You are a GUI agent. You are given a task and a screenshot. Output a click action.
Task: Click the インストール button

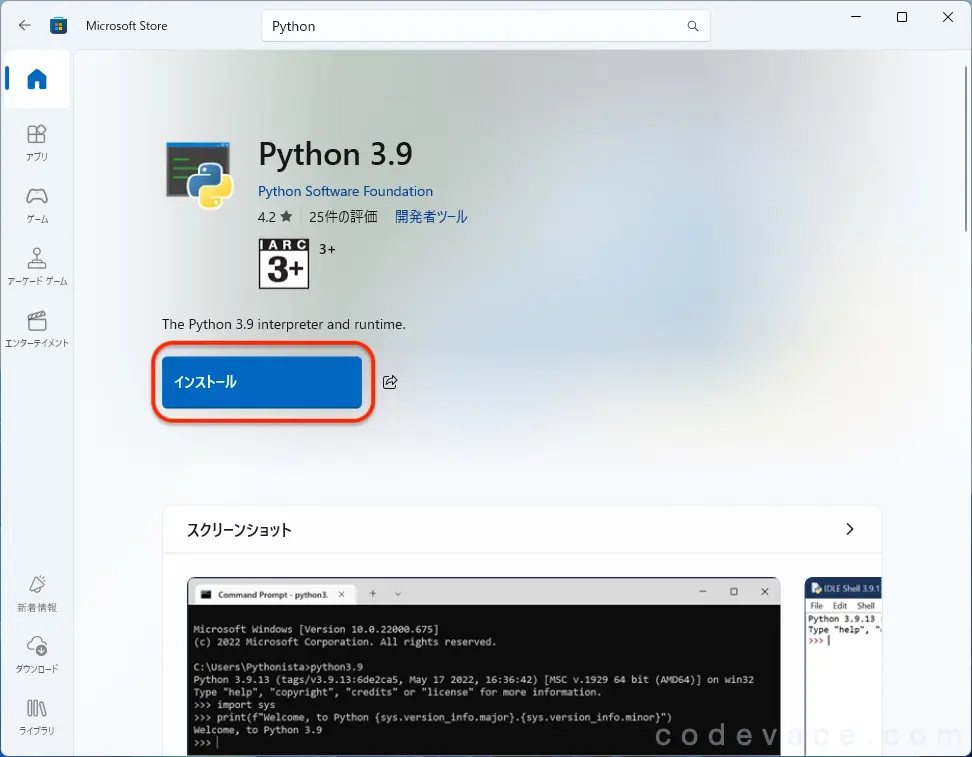coord(262,382)
